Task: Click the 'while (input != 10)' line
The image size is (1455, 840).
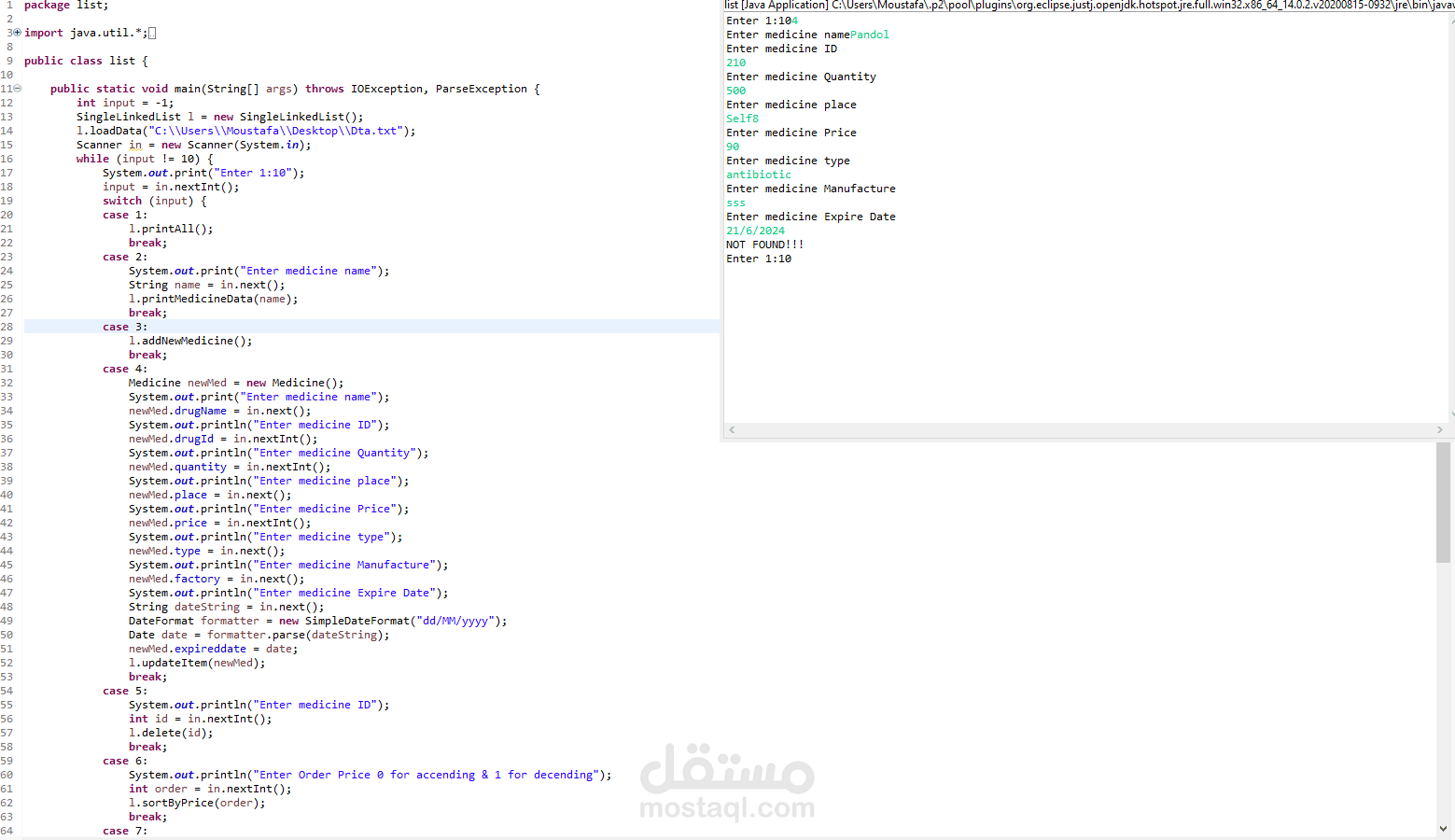Action: coord(145,159)
